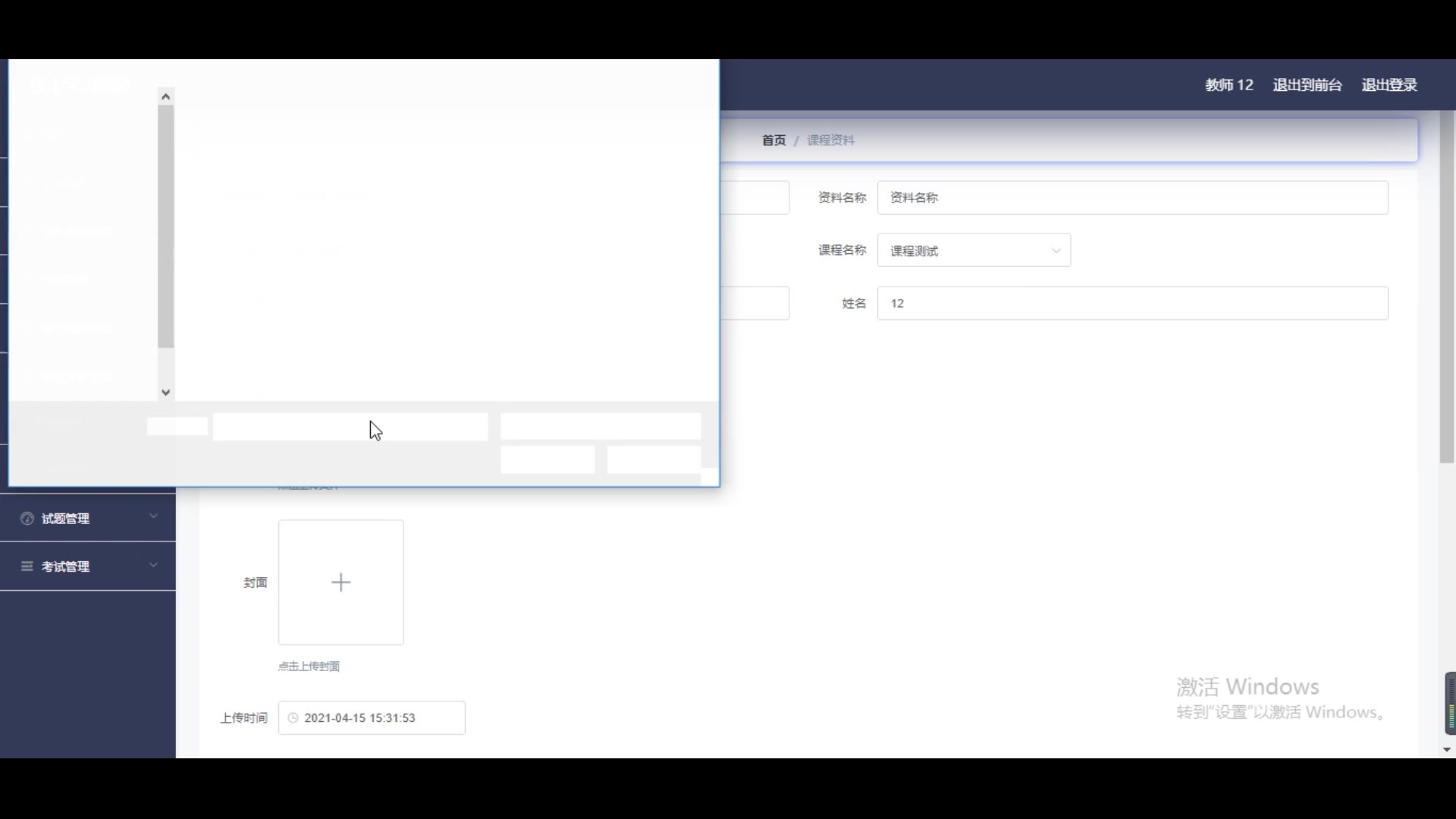1456x819 pixels.
Task: Open the 上传时间 date-time picker field
Action: coord(372,718)
